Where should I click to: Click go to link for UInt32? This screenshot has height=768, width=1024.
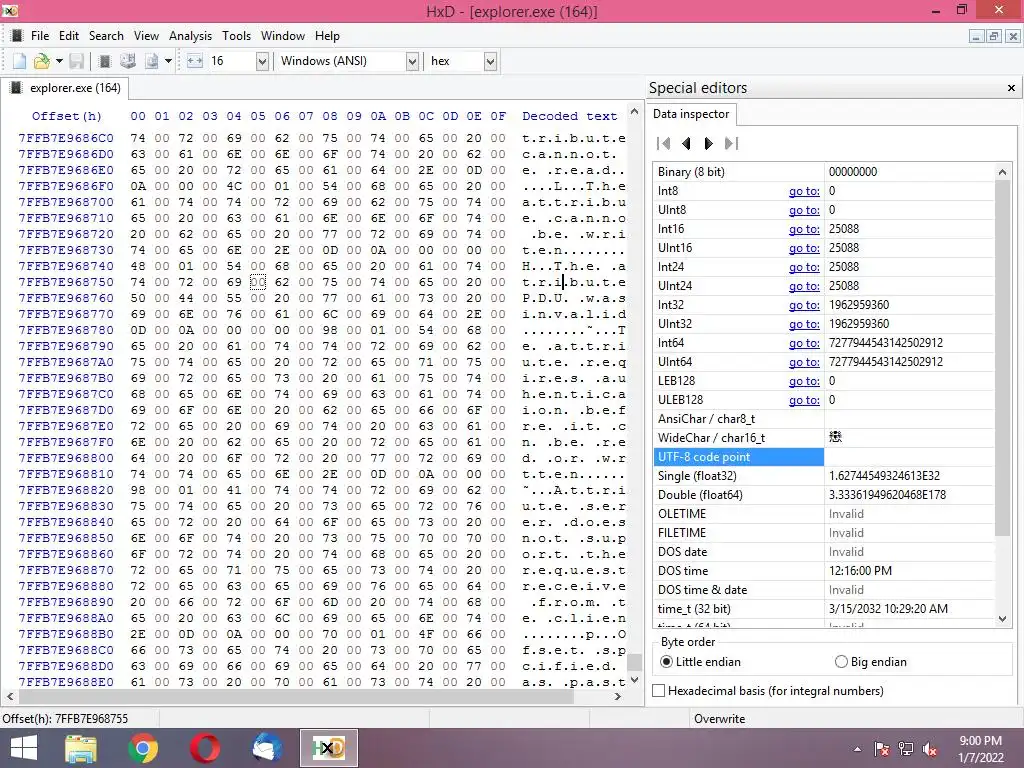click(x=804, y=323)
